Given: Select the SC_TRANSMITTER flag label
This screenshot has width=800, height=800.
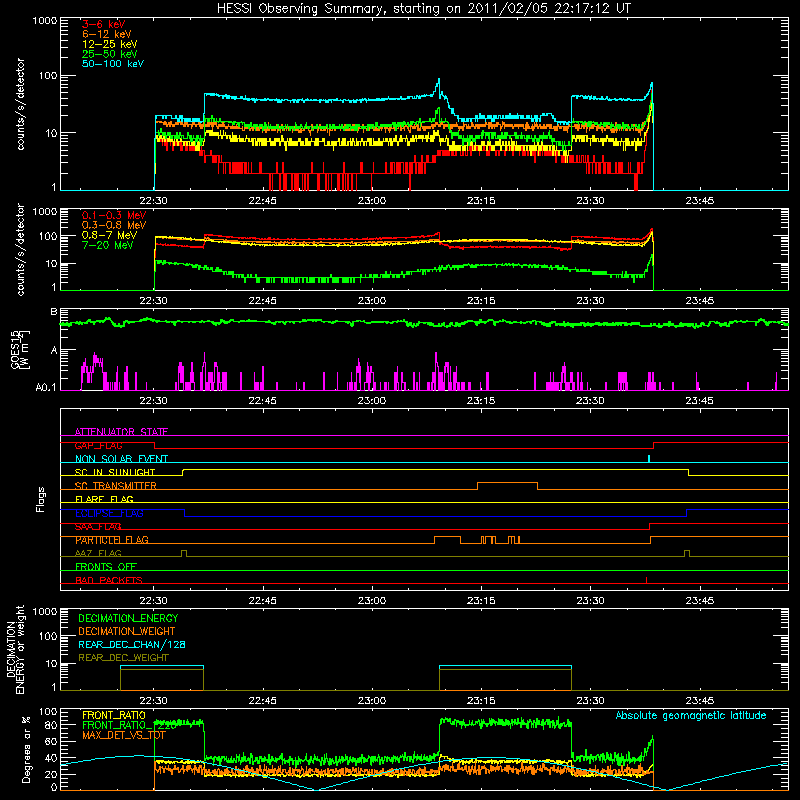Looking at the screenshot, I should click(115, 486).
